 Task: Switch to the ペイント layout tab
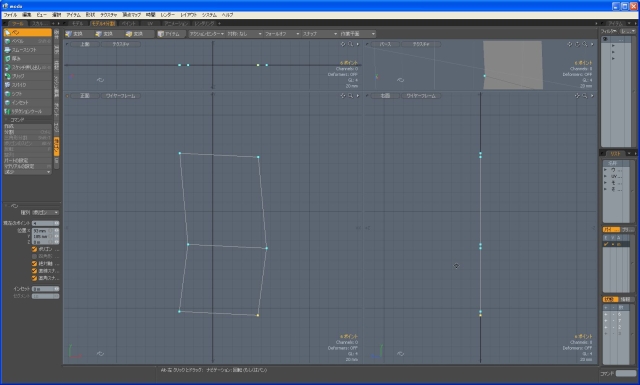point(128,24)
